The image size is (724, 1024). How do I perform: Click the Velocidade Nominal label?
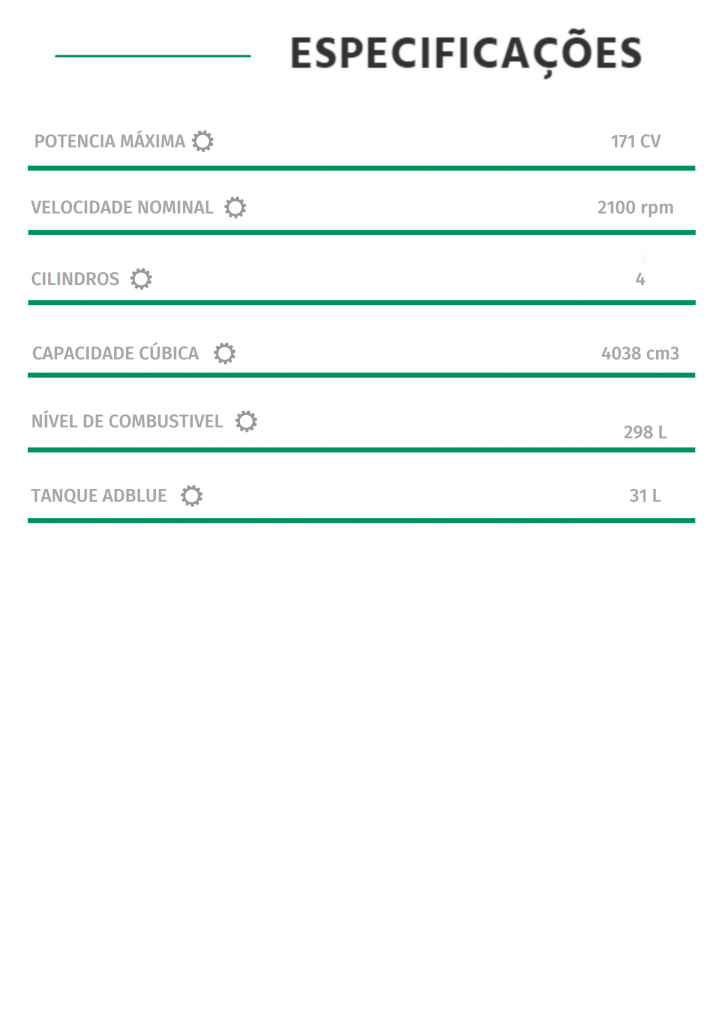click(x=122, y=208)
